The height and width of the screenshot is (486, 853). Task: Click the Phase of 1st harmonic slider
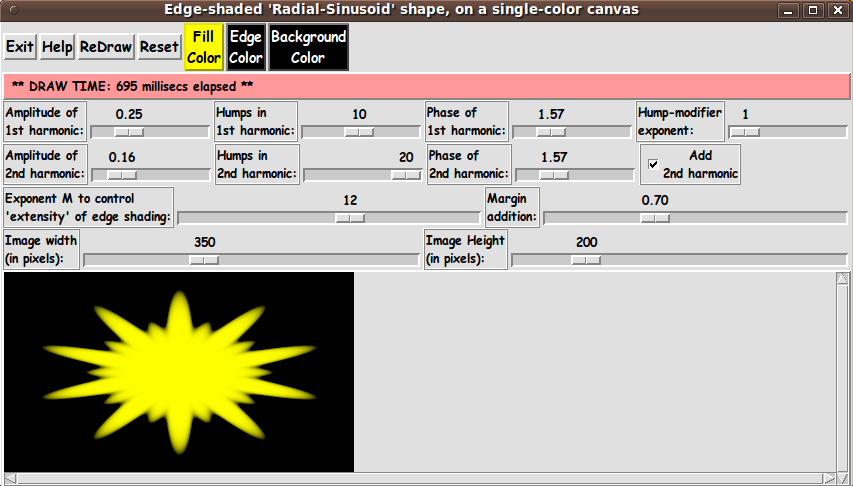550,131
